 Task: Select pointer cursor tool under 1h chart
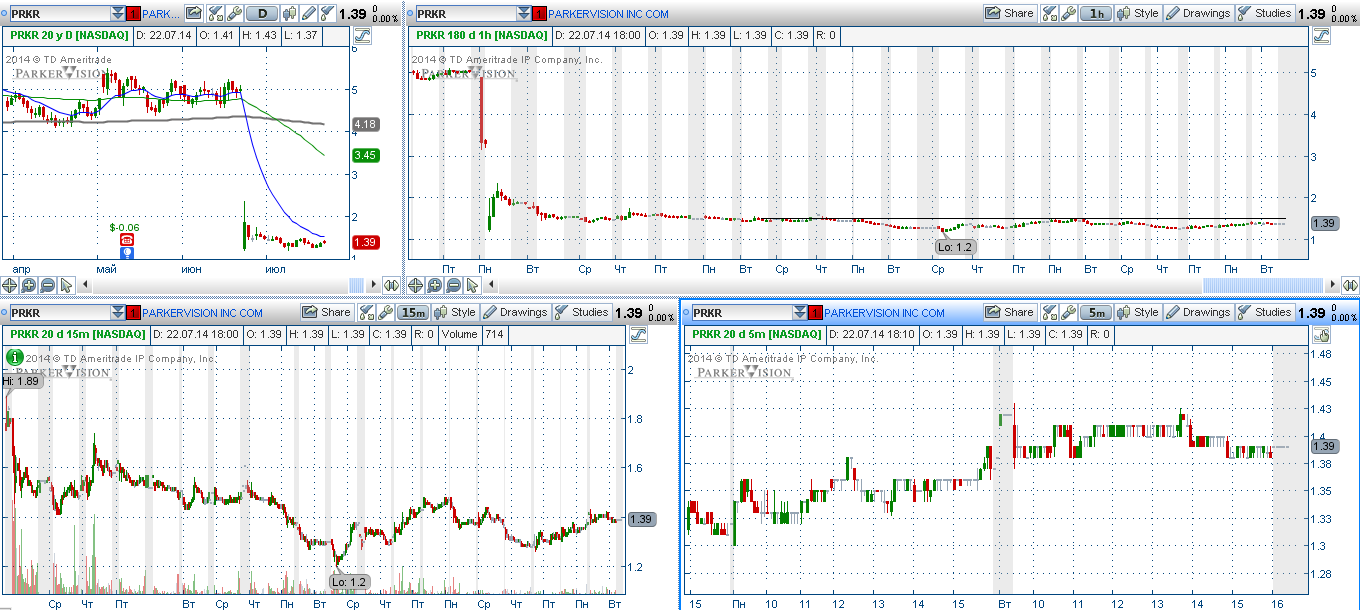471,285
